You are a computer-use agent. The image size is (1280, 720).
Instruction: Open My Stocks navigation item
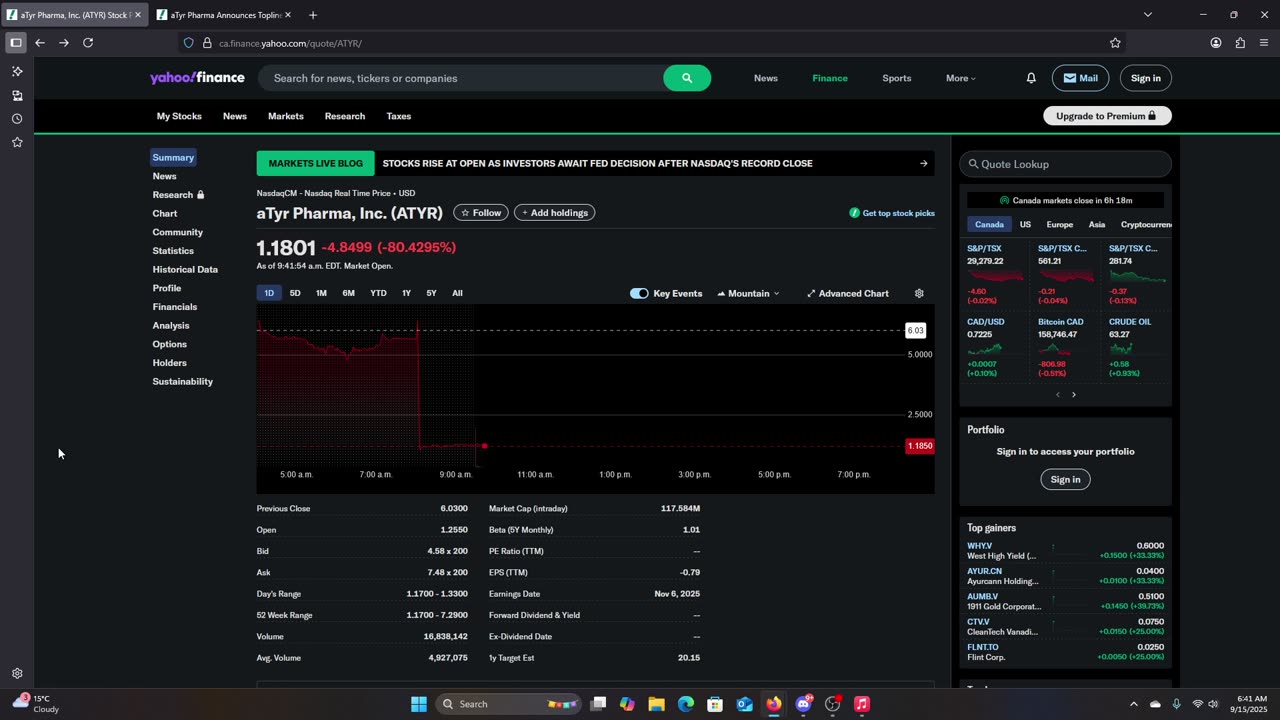[179, 116]
